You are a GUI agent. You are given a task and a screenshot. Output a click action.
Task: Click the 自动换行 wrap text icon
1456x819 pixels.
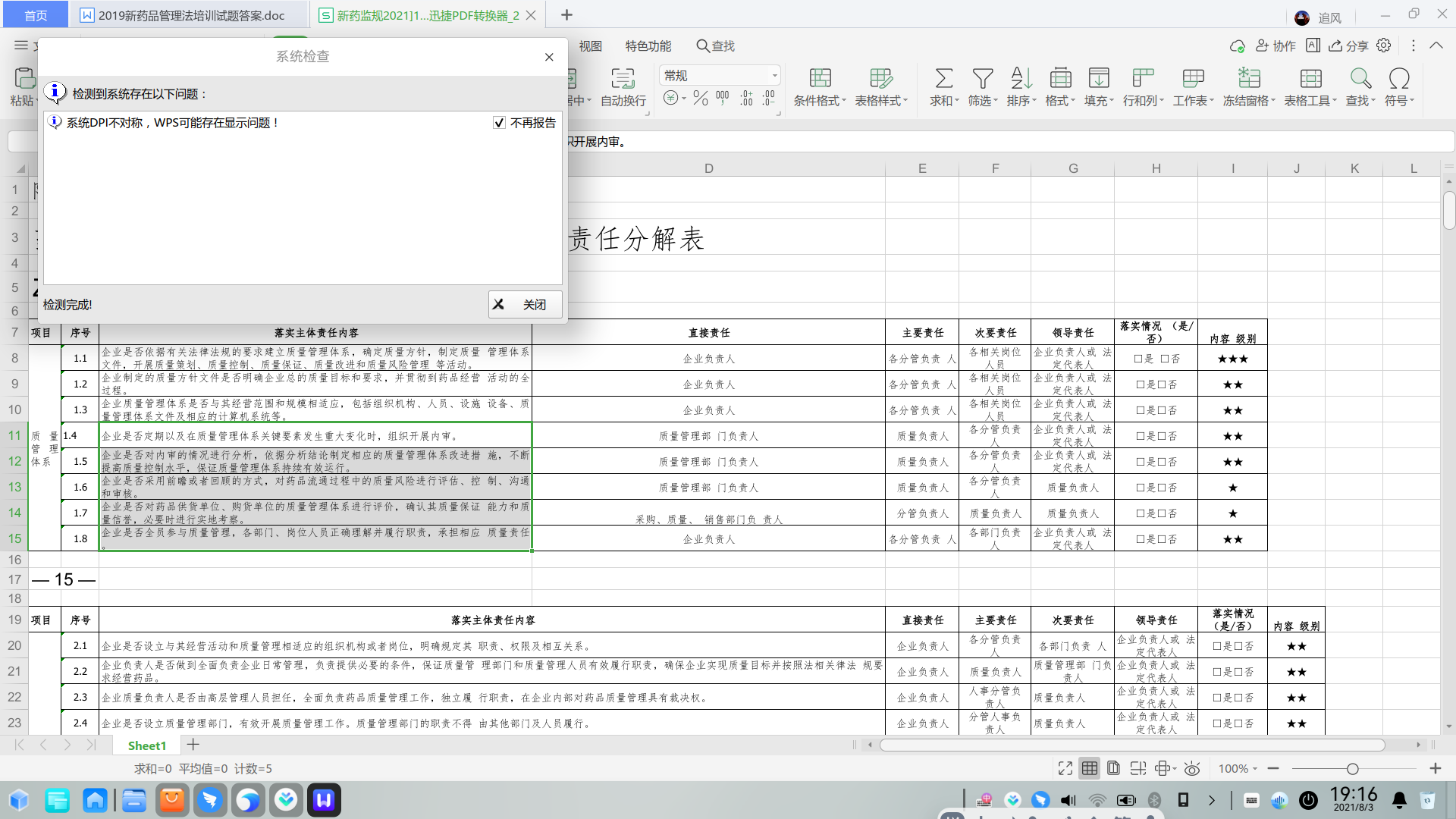click(623, 78)
